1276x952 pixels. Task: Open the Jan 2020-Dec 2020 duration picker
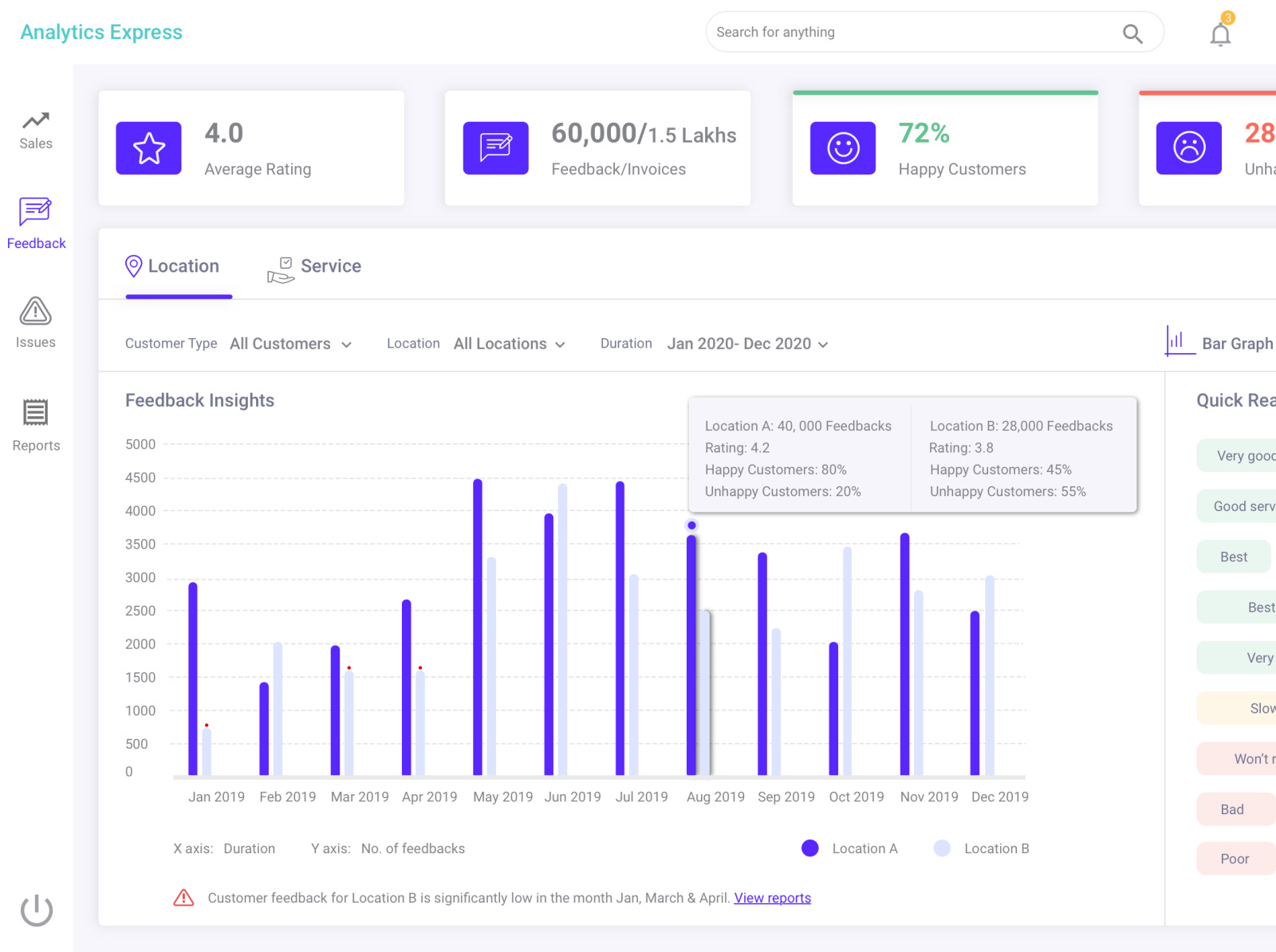pos(746,344)
